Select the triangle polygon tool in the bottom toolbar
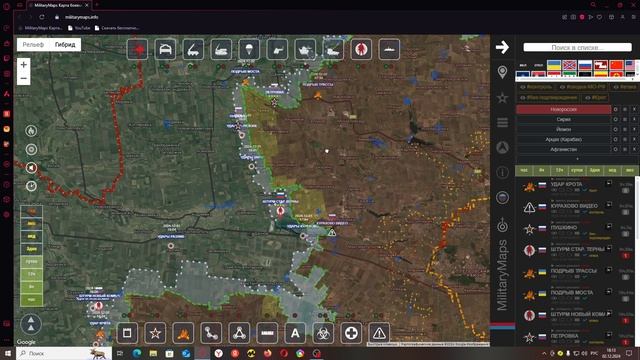Image resolution: width=640 pixels, height=360 pixels. tap(239, 333)
